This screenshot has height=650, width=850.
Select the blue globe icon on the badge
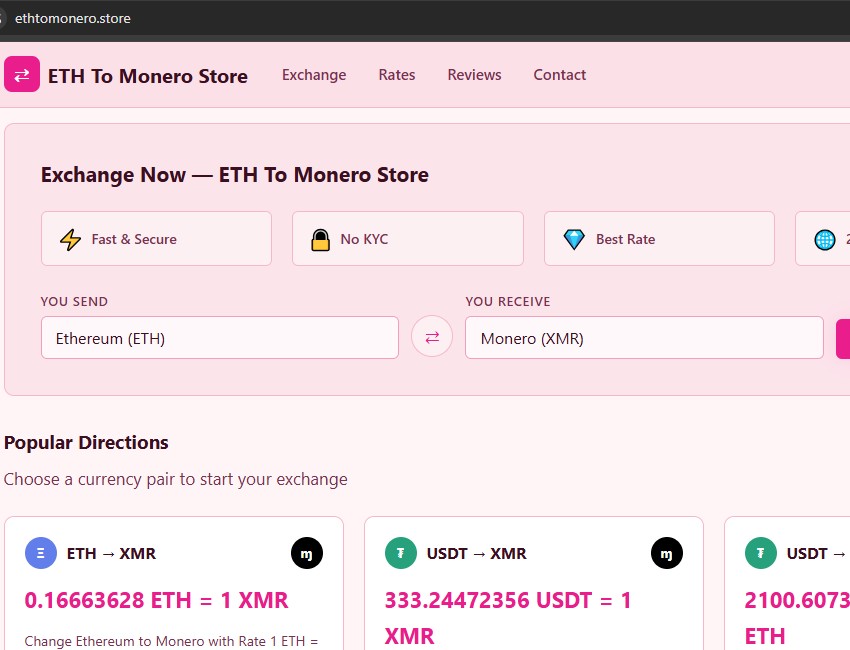pos(823,239)
